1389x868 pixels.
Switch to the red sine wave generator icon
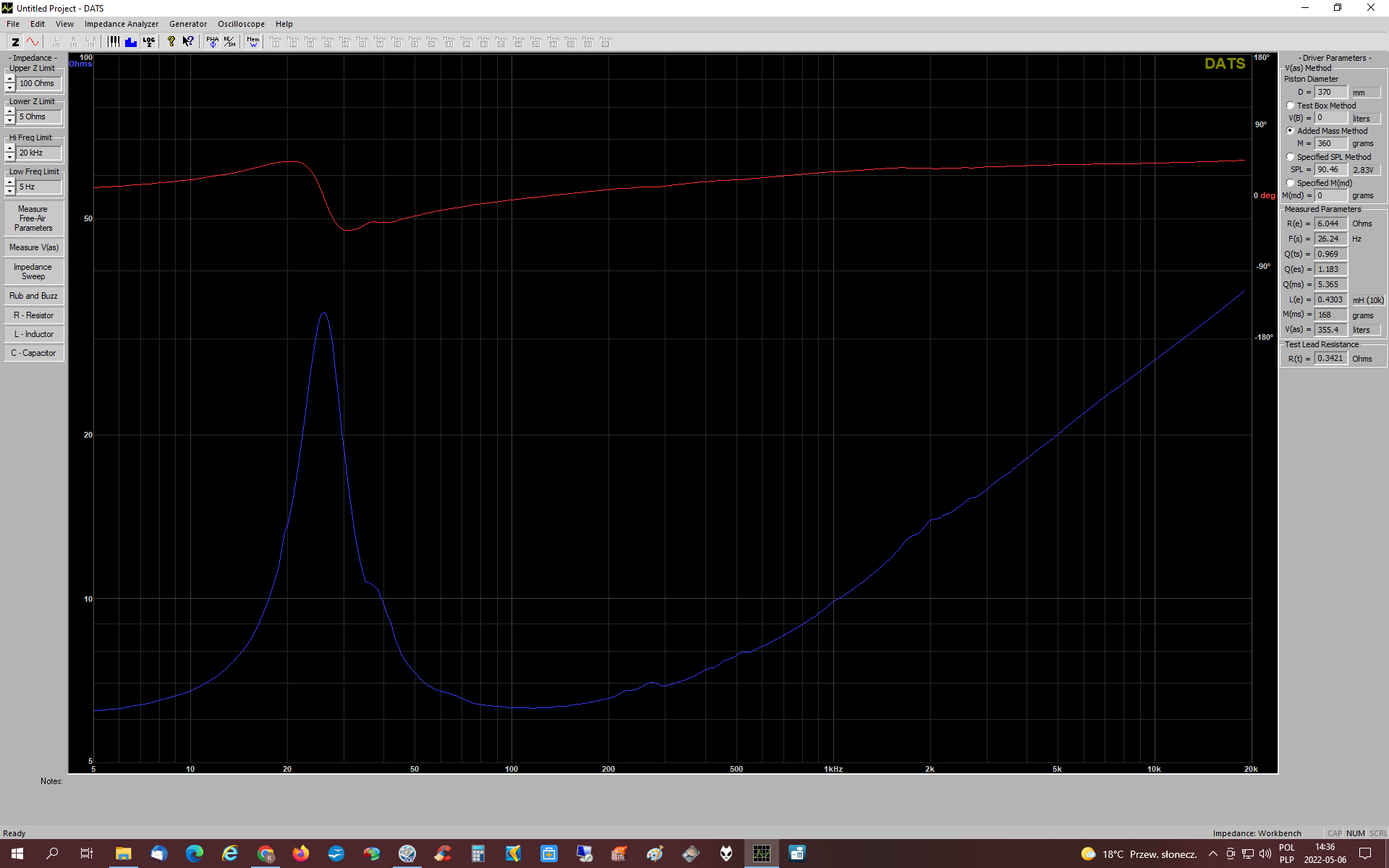click(33, 42)
